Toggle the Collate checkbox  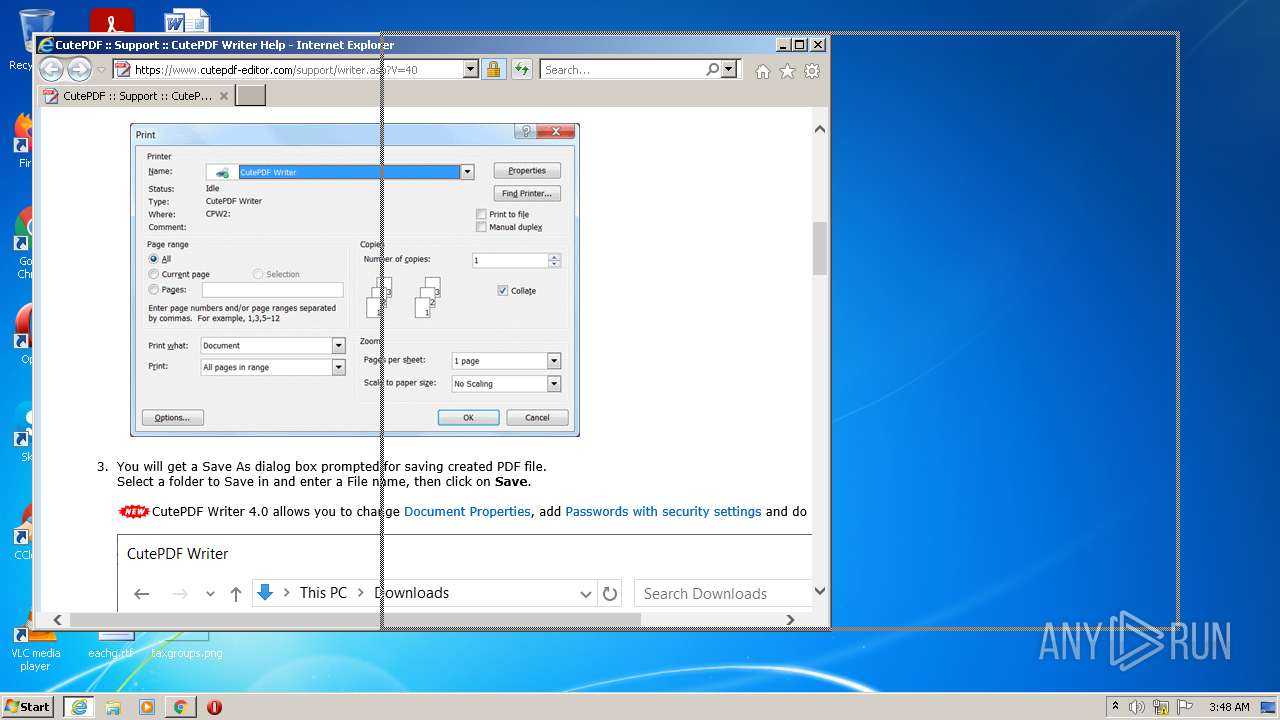tap(503, 291)
